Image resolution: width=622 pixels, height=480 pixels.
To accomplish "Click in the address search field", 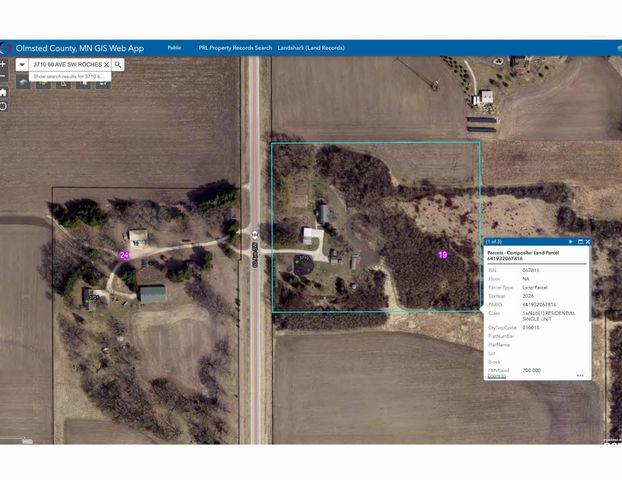I will point(65,64).
